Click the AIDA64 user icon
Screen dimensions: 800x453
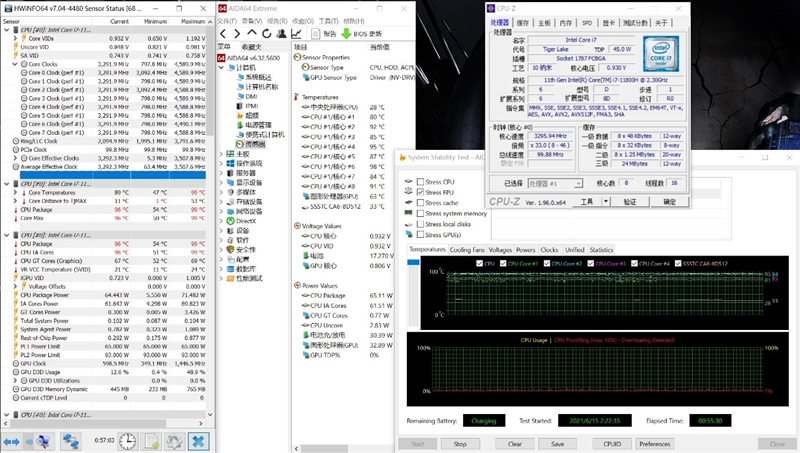point(281,34)
